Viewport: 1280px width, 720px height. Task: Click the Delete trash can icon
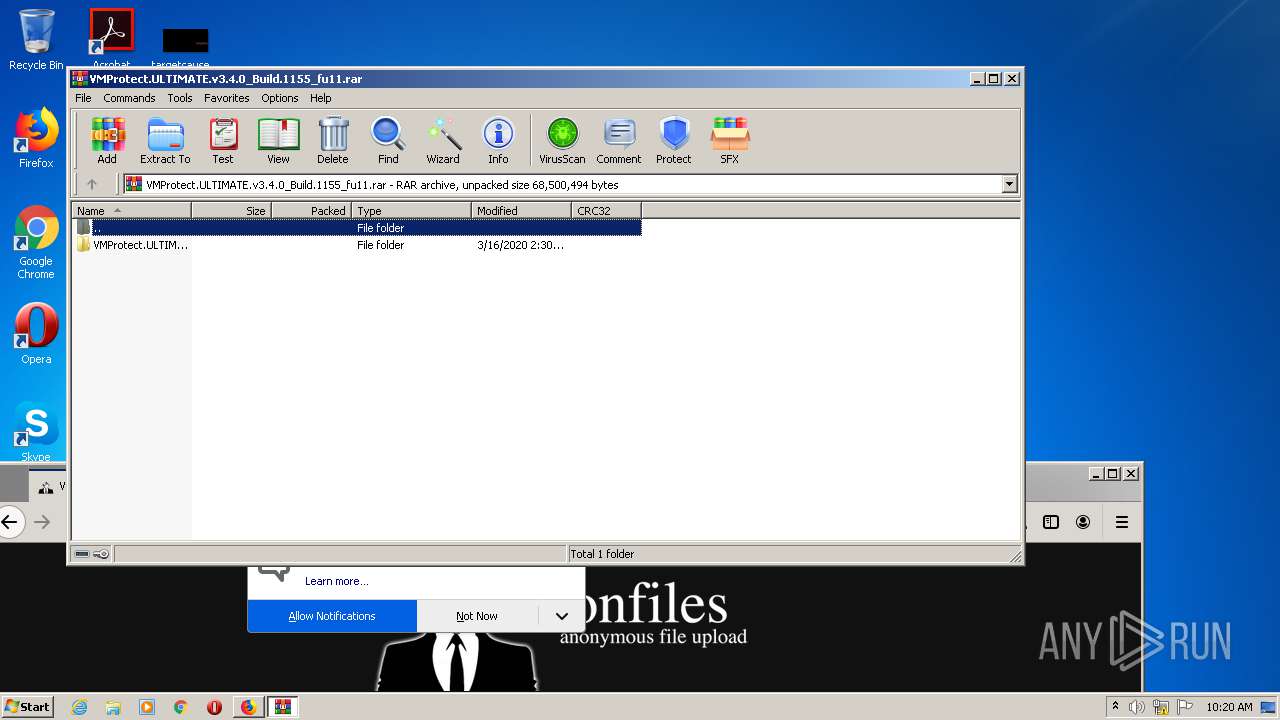click(x=333, y=140)
